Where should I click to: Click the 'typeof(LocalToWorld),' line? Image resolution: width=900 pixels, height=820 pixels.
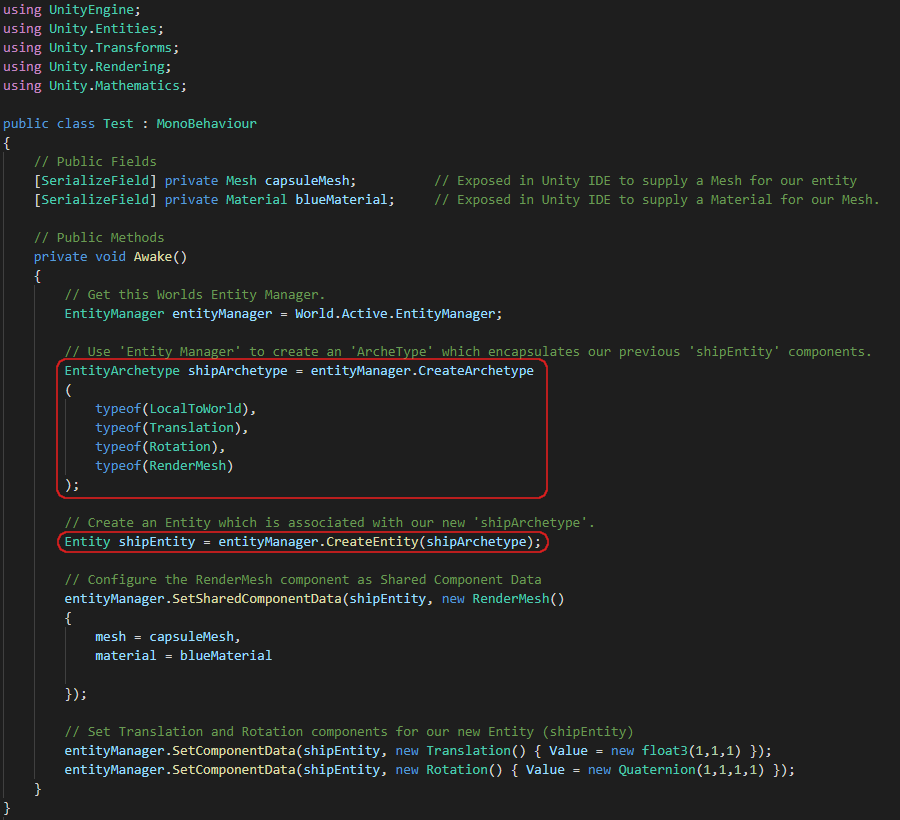coord(176,408)
